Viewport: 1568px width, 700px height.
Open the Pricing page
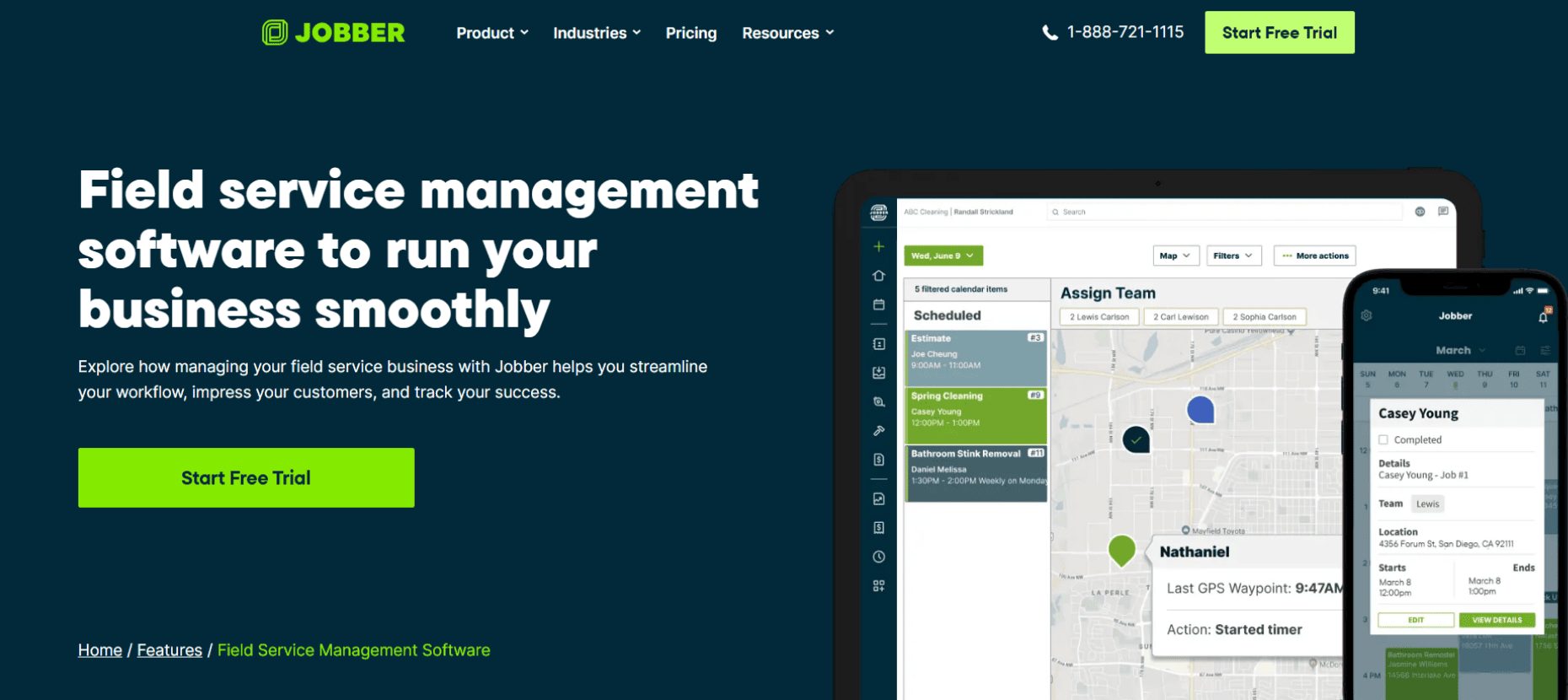coord(691,33)
